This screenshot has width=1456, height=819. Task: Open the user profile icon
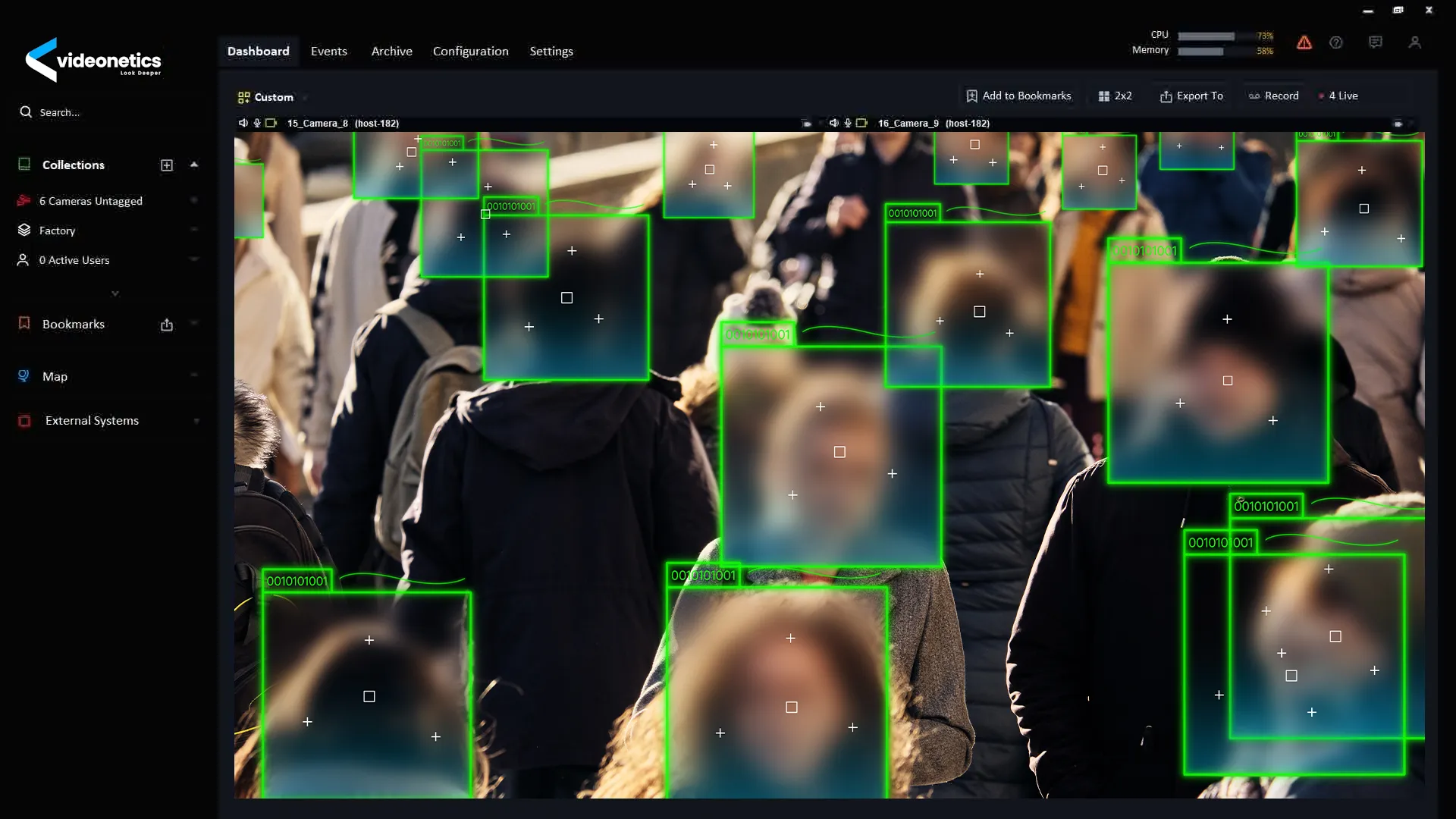click(1414, 42)
